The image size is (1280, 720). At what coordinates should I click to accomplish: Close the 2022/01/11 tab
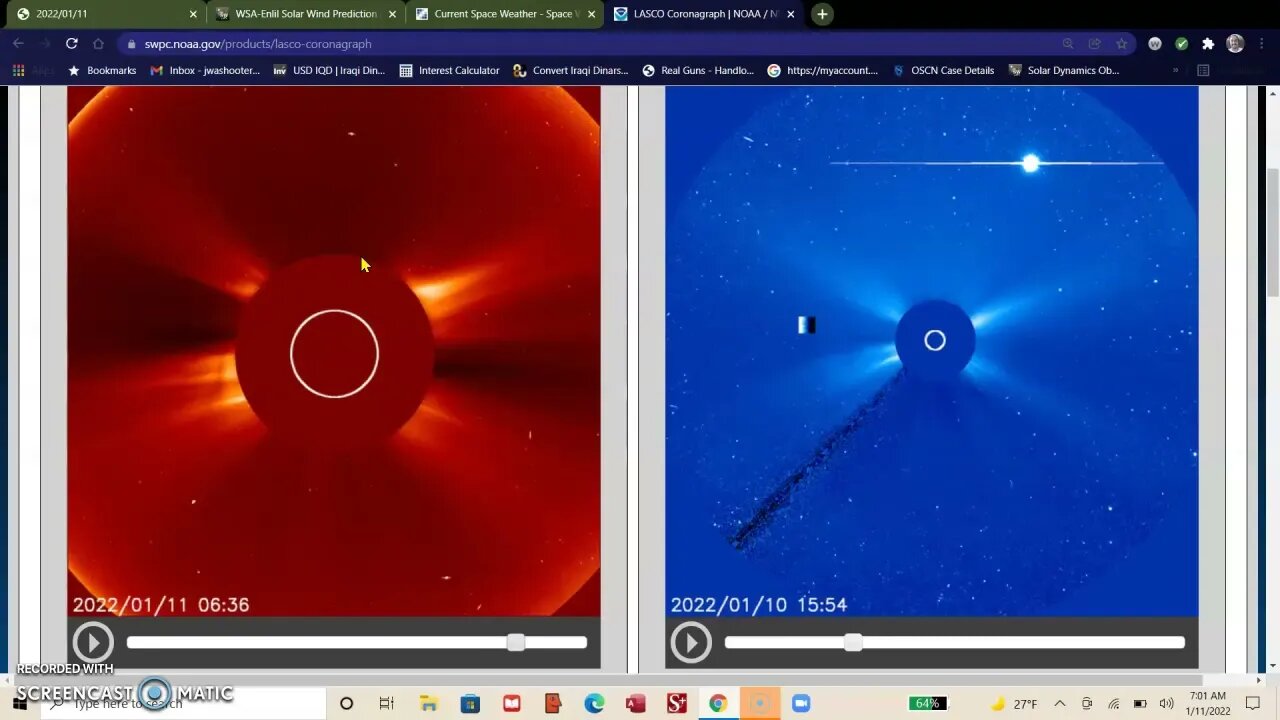(193, 14)
